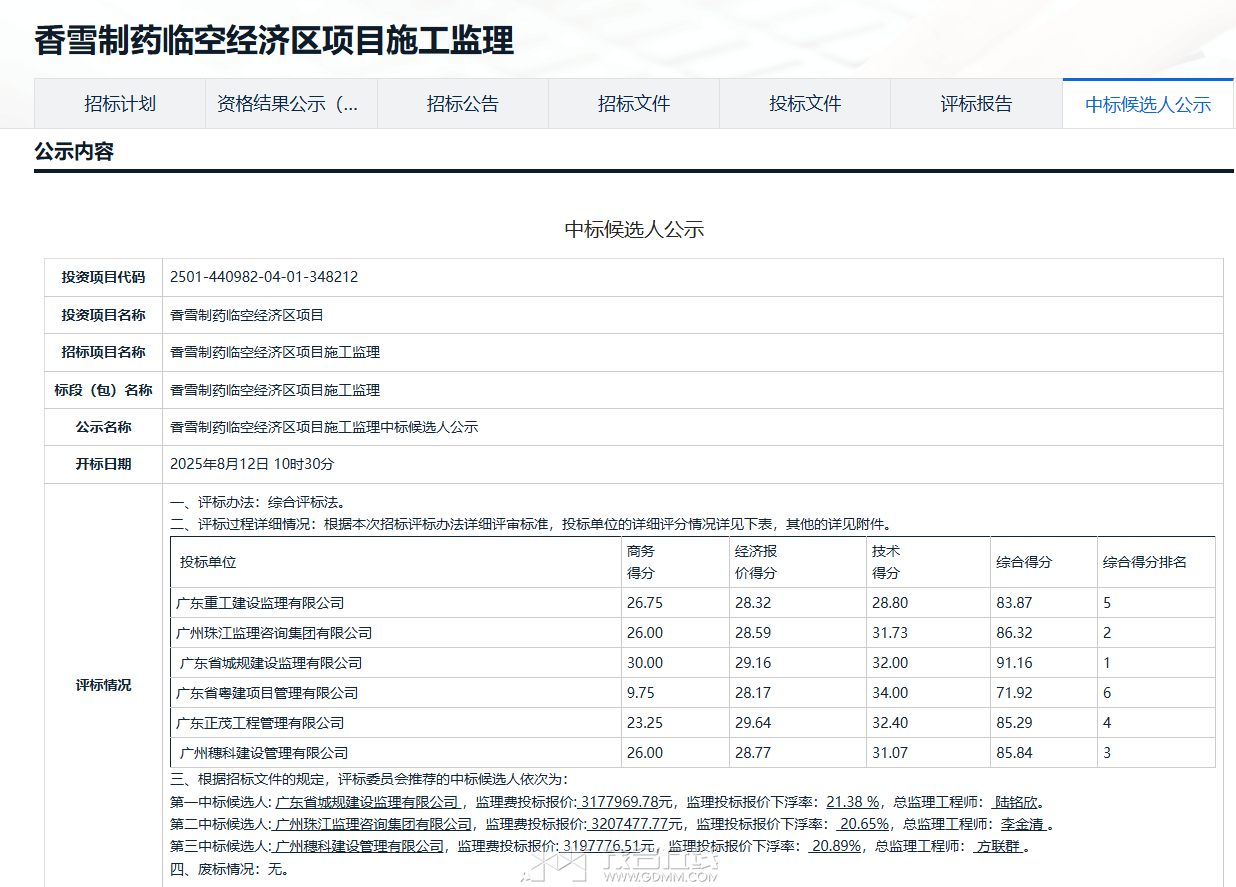Select the 广东正茂工程管理有限公司 table cell

pyautogui.click(x=260, y=723)
